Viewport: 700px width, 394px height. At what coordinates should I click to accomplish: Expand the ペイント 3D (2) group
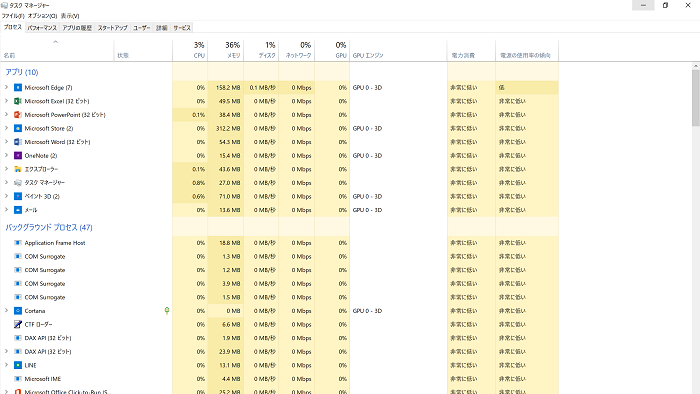[x=6, y=196]
